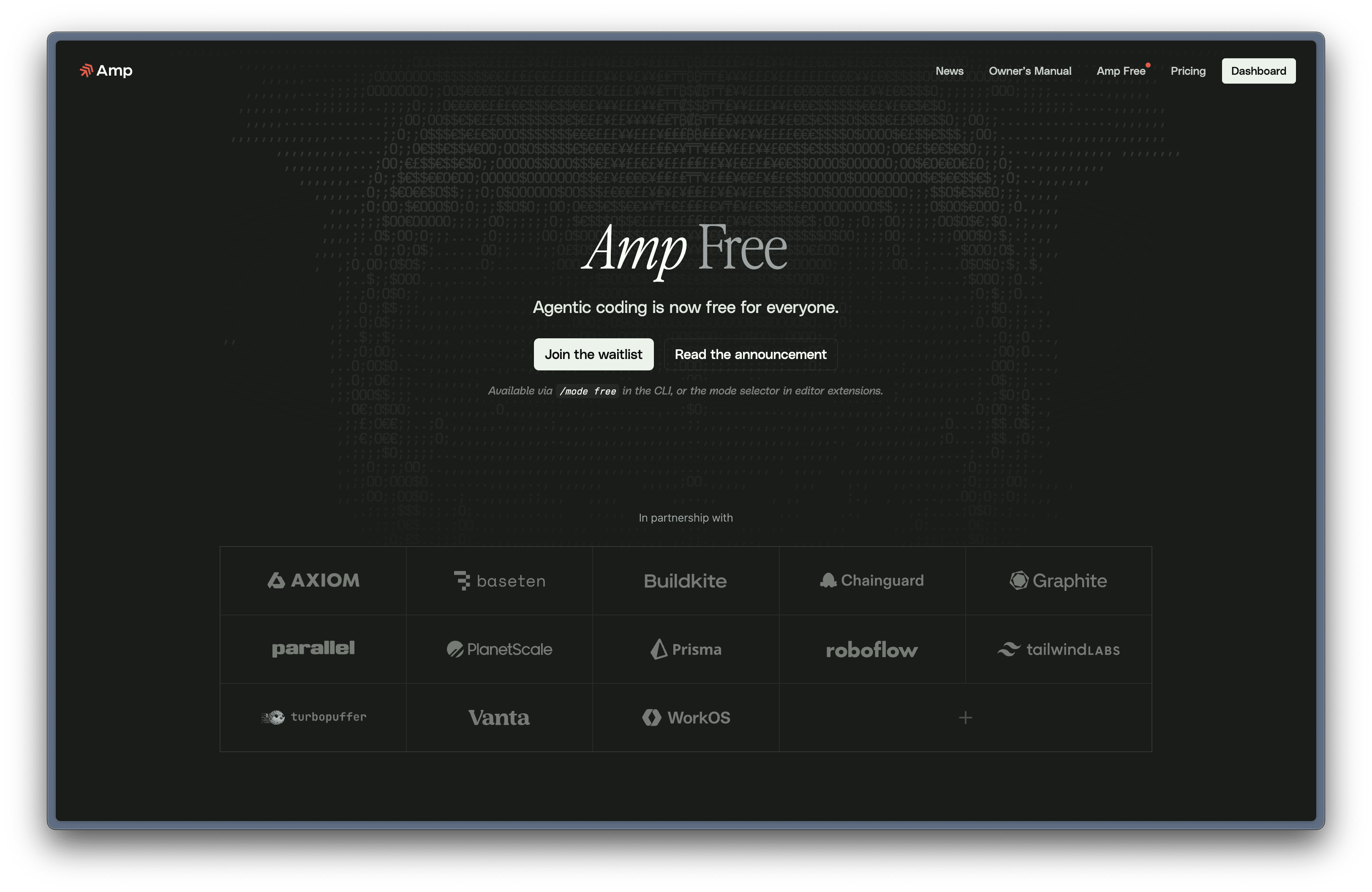
Task: Click Join the waitlist button
Action: click(x=593, y=354)
